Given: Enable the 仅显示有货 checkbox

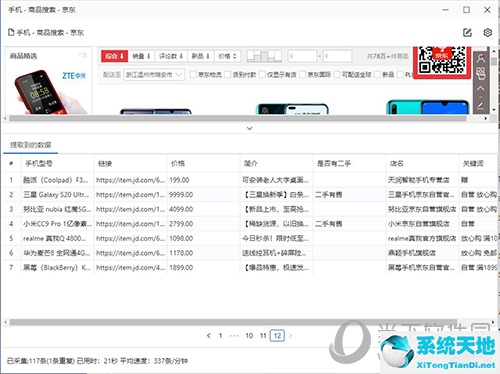Looking at the screenshot, I should [262, 74].
